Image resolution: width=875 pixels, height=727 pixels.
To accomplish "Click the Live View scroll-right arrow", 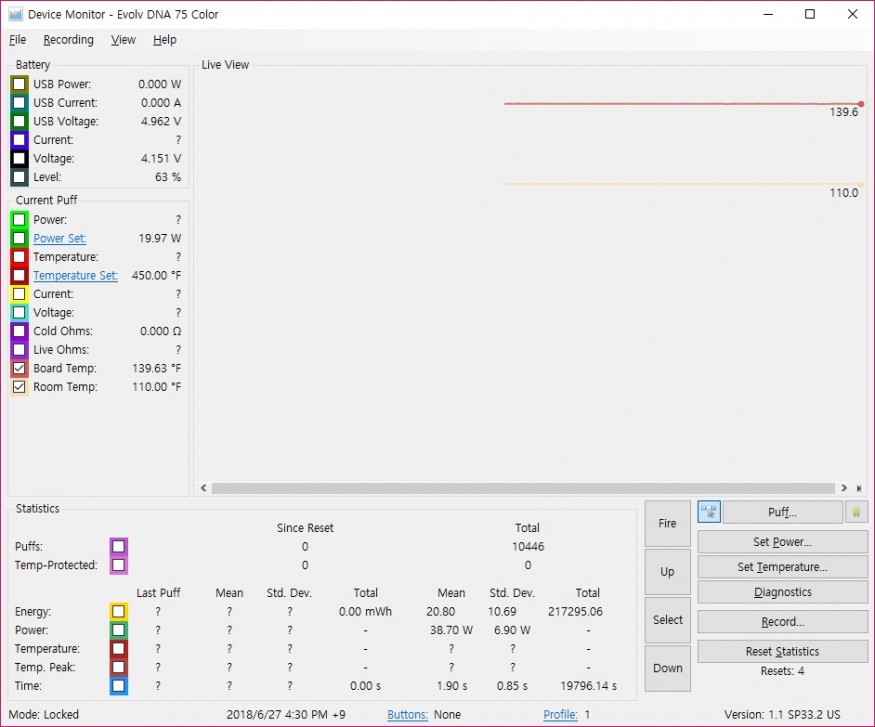I will click(844, 488).
